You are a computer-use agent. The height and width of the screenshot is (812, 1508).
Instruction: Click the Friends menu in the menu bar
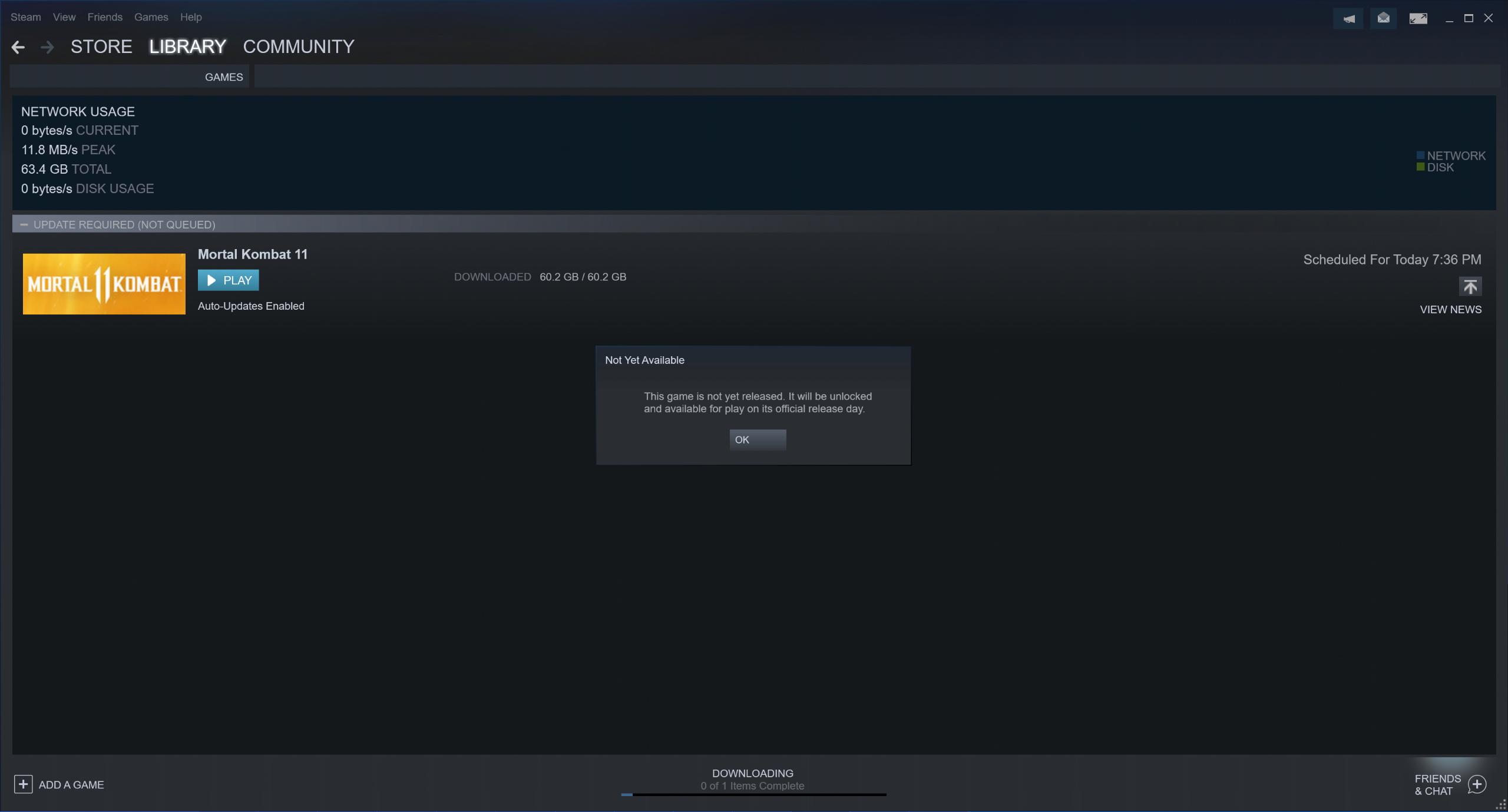pyautogui.click(x=103, y=17)
